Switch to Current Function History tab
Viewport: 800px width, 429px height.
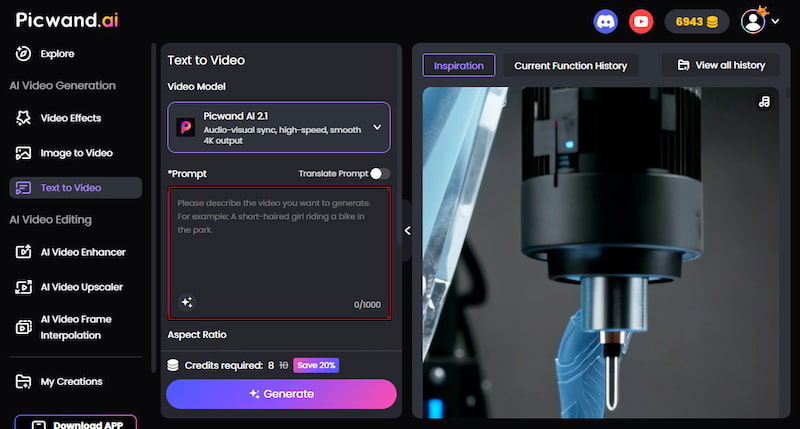(570, 66)
